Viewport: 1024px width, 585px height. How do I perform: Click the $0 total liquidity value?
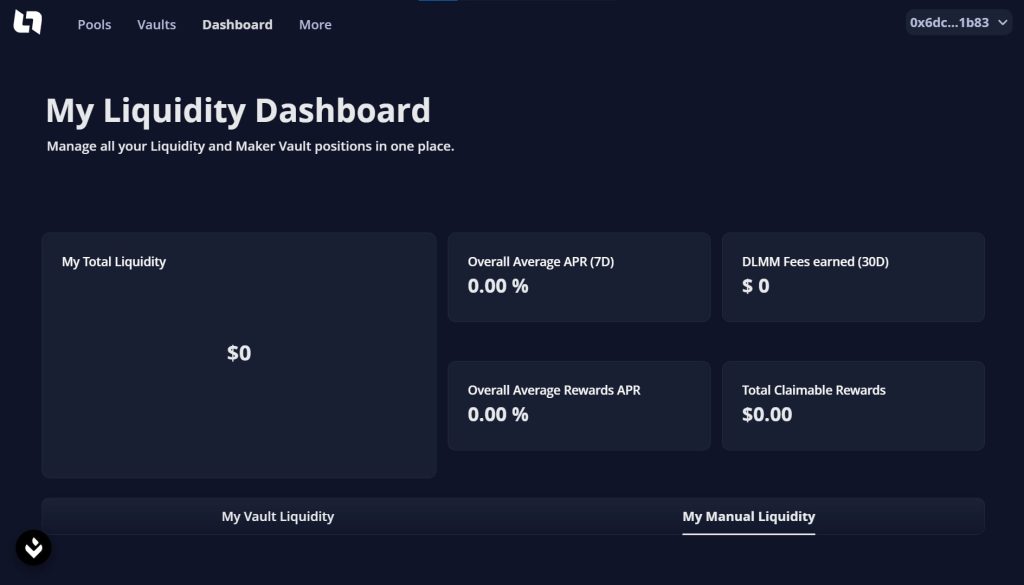pos(238,352)
